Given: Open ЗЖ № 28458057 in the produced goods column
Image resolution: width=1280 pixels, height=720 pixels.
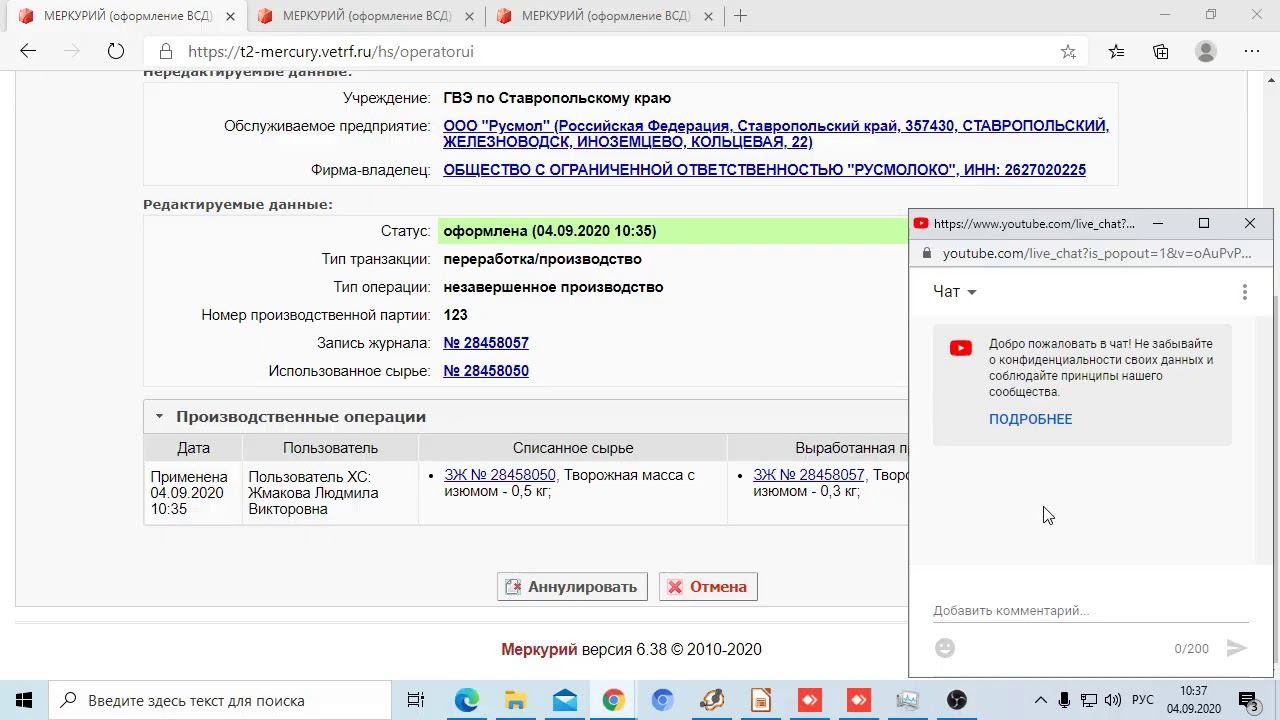Looking at the screenshot, I should (808, 475).
